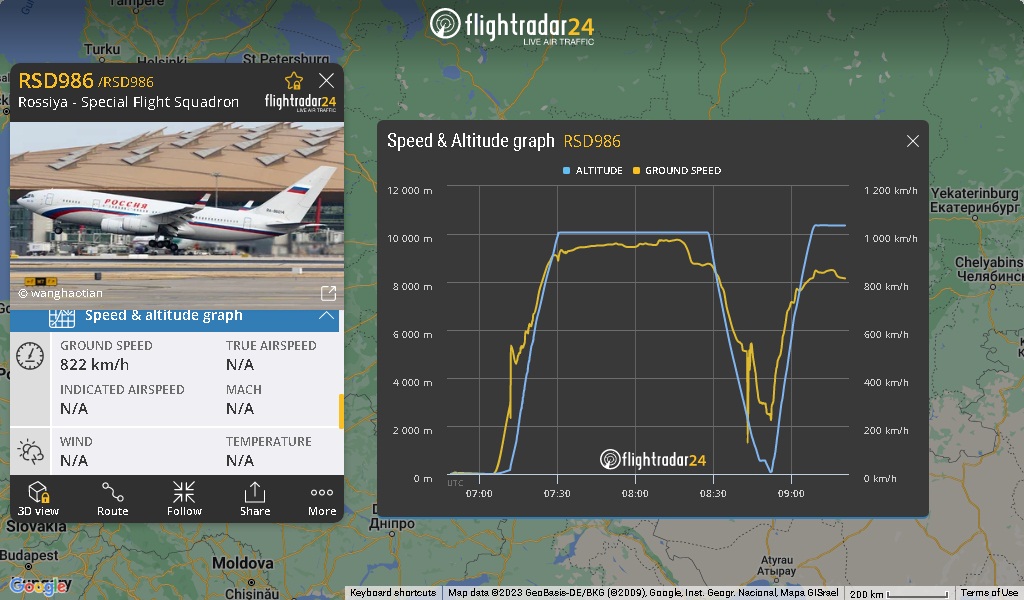The image size is (1024, 600).
Task: Click the 08:00 time label on graph
Action: [x=635, y=494]
